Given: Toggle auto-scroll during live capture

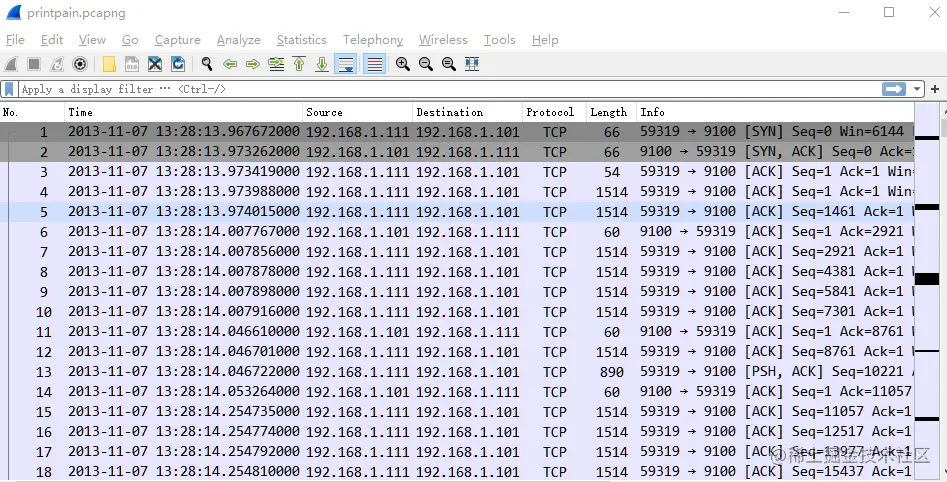Looking at the screenshot, I should [345, 64].
